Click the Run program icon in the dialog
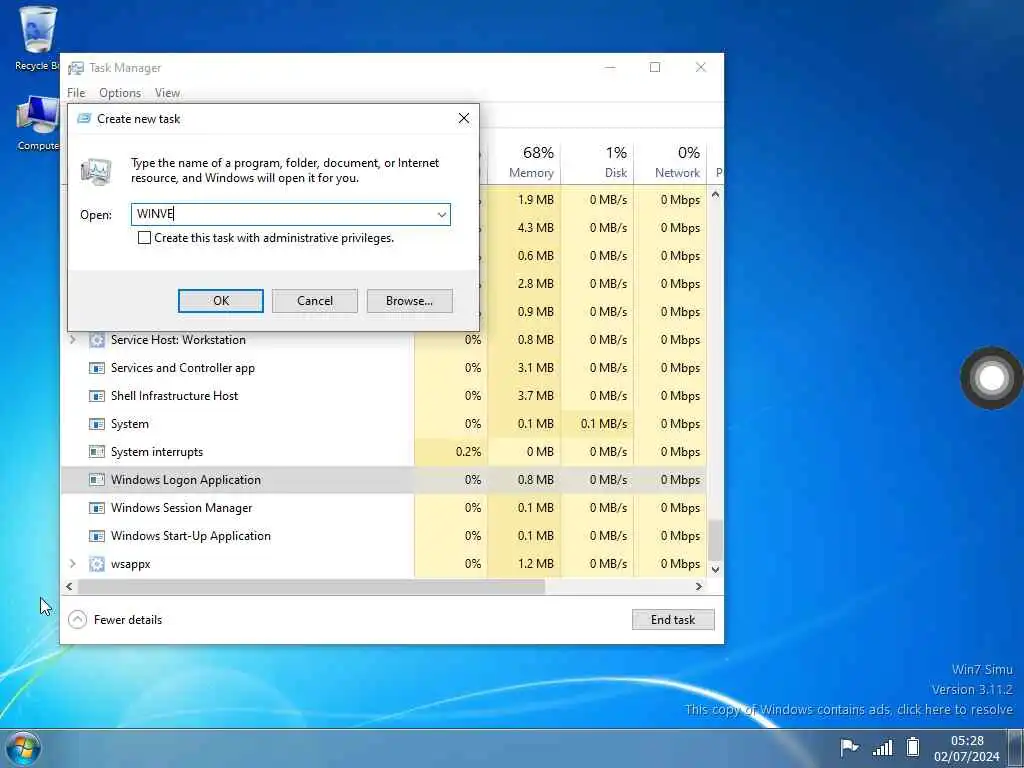This screenshot has height=768, width=1024. tap(96, 171)
